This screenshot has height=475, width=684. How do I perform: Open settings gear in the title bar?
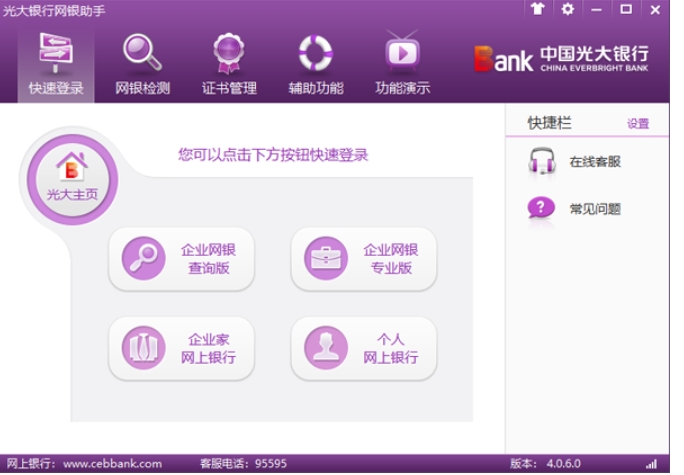pos(568,9)
